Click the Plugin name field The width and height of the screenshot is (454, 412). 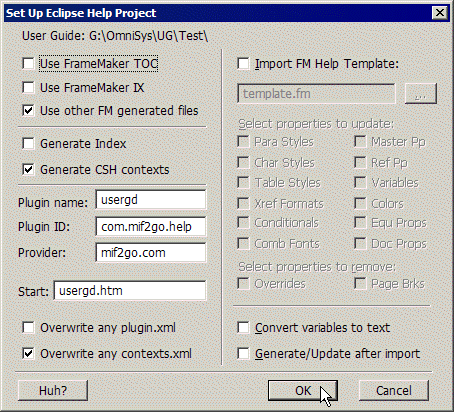pos(151,200)
